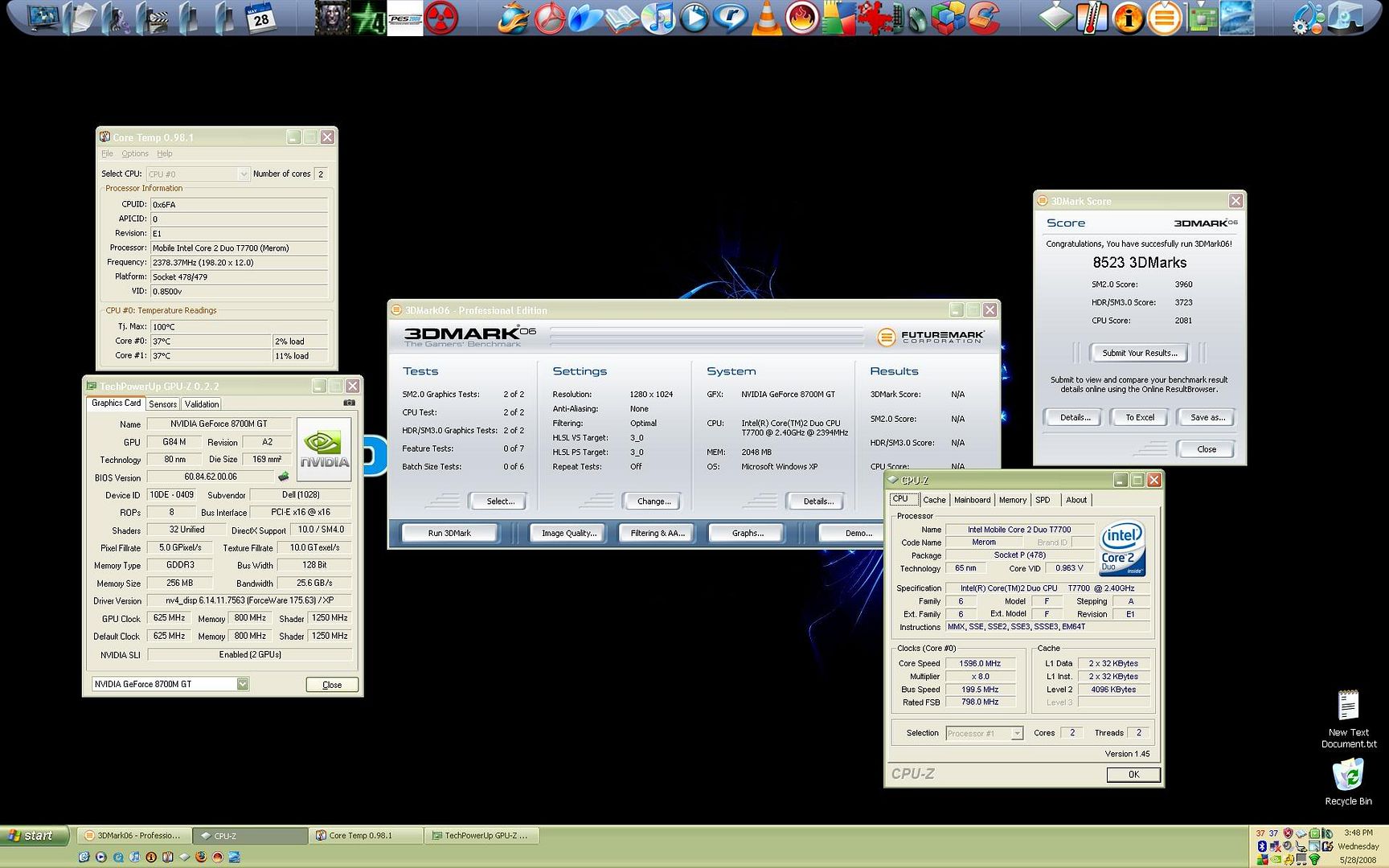Click the thermometer icon in the dock
Viewport: 1389px width, 868px height.
[x=1092, y=18]
